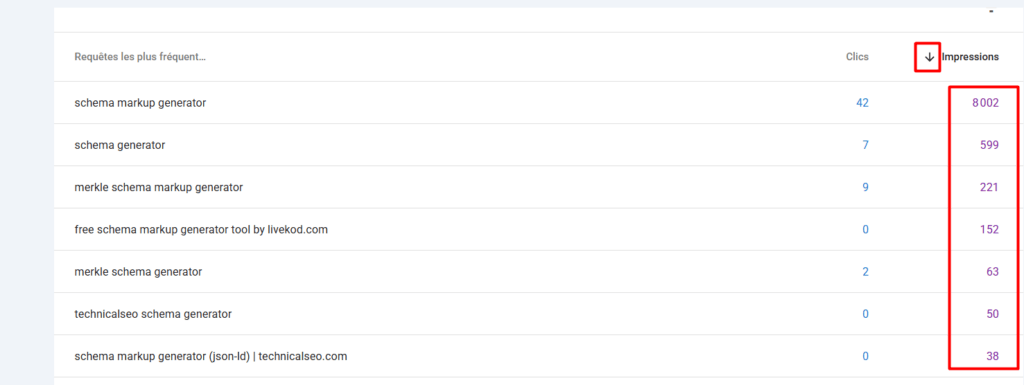The image size is (1024, 385).
Task: Click 0 clicks in the json-ld technicalseo.com row
Action: [x=865, y=356]
